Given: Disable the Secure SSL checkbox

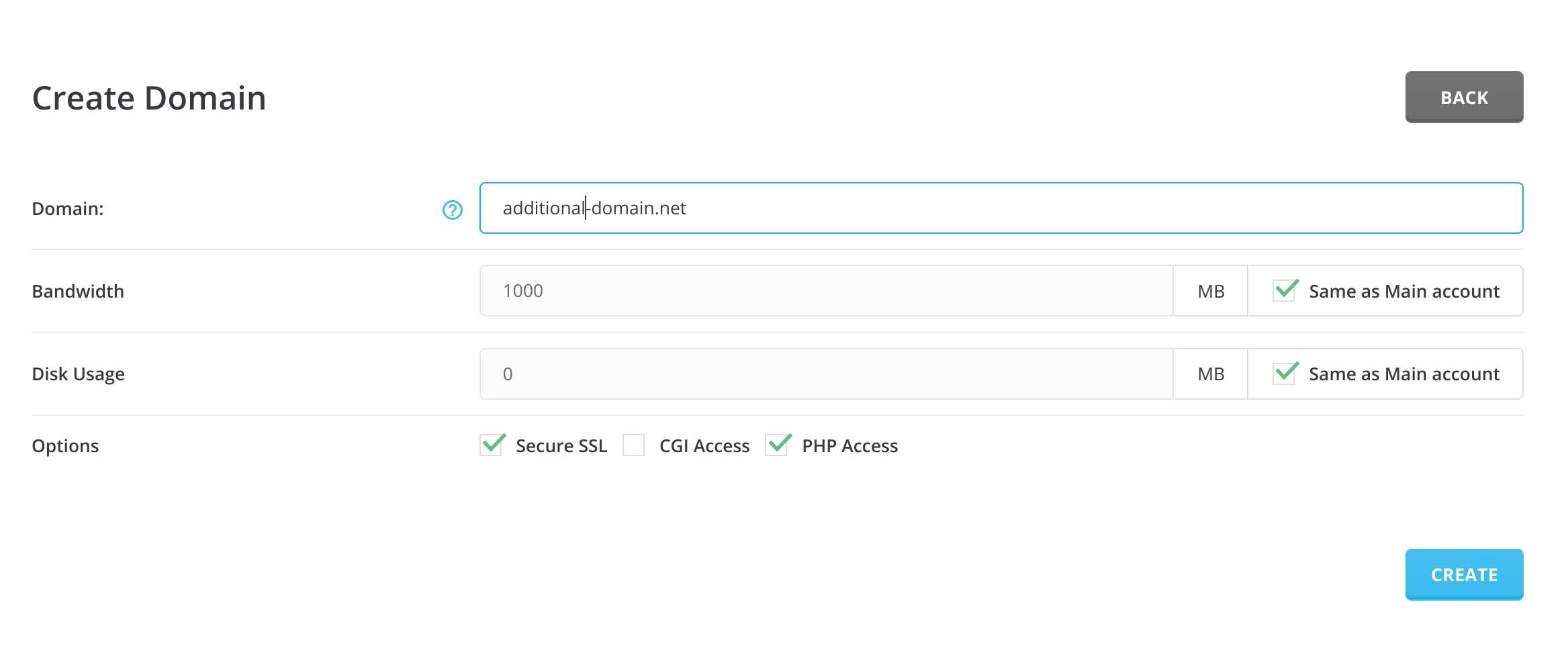Looking at the screenshot, I should (492, 445).
